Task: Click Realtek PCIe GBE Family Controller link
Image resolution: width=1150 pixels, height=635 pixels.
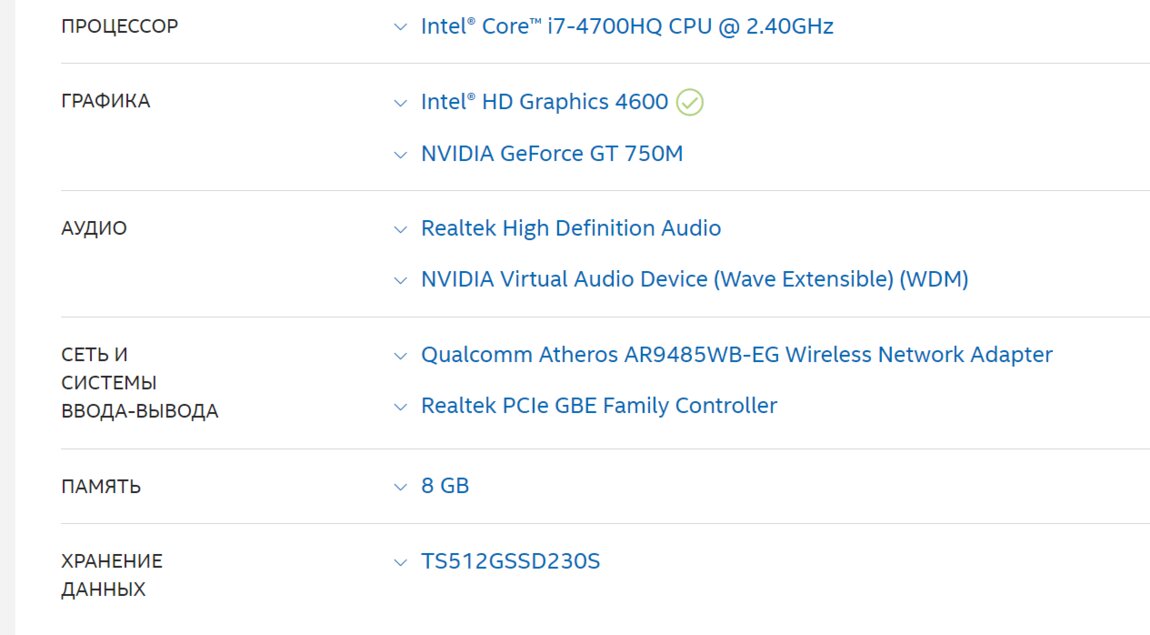Action: (599, 406)
